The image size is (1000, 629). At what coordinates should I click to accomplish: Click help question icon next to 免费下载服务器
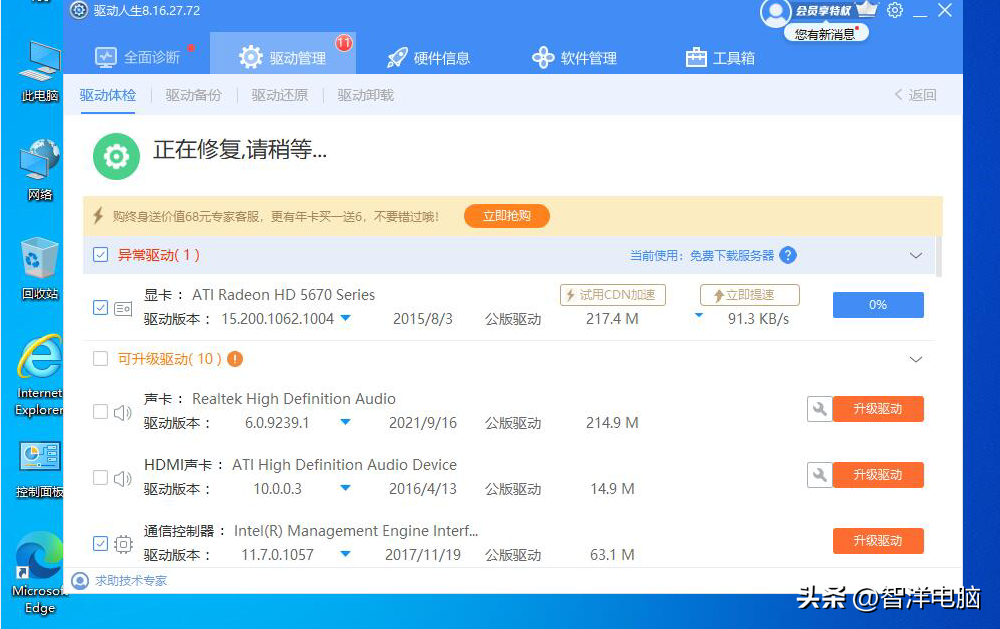pos(788,255)
